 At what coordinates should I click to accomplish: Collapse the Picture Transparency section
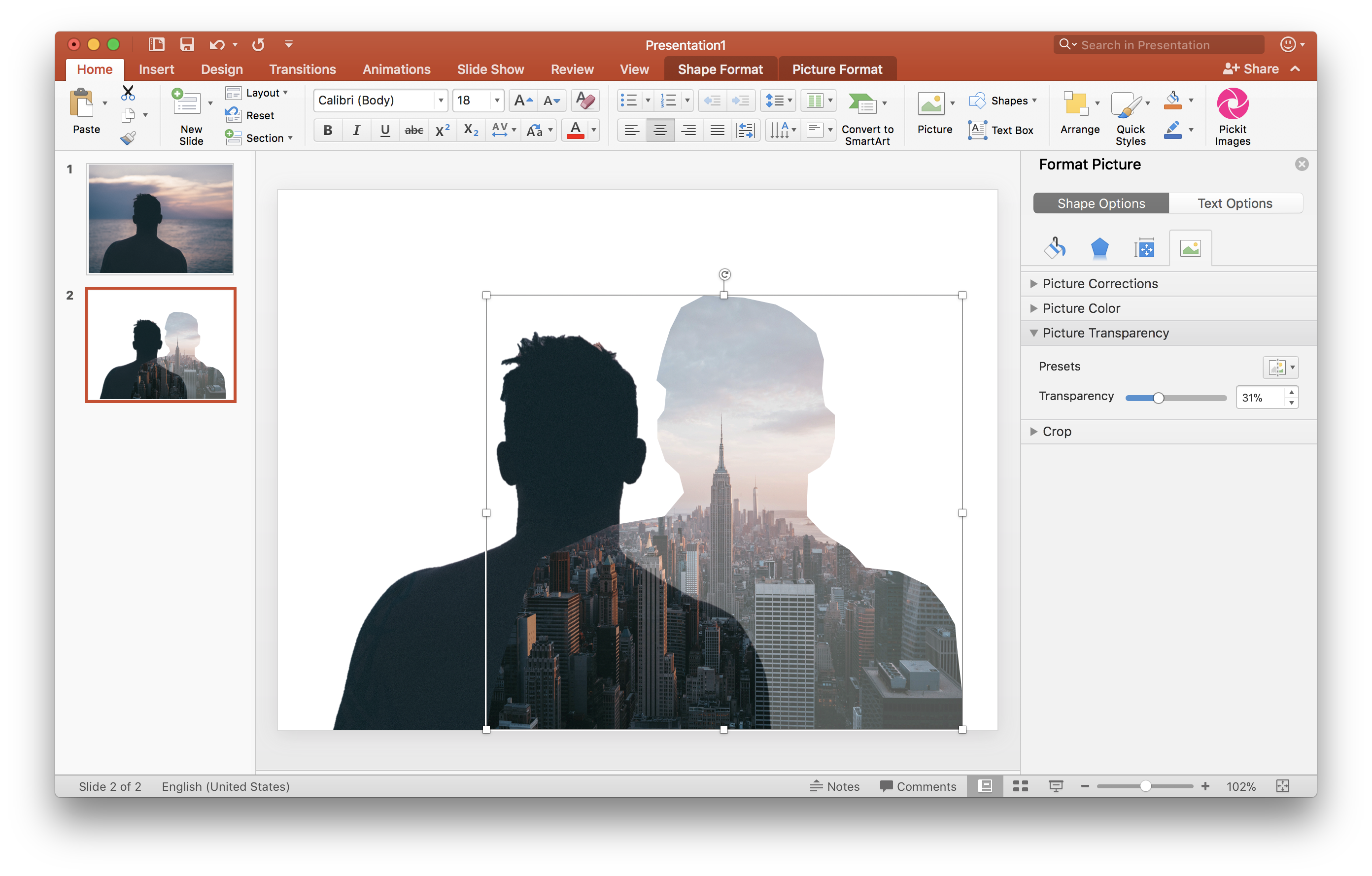click(x=1105, y=333)
